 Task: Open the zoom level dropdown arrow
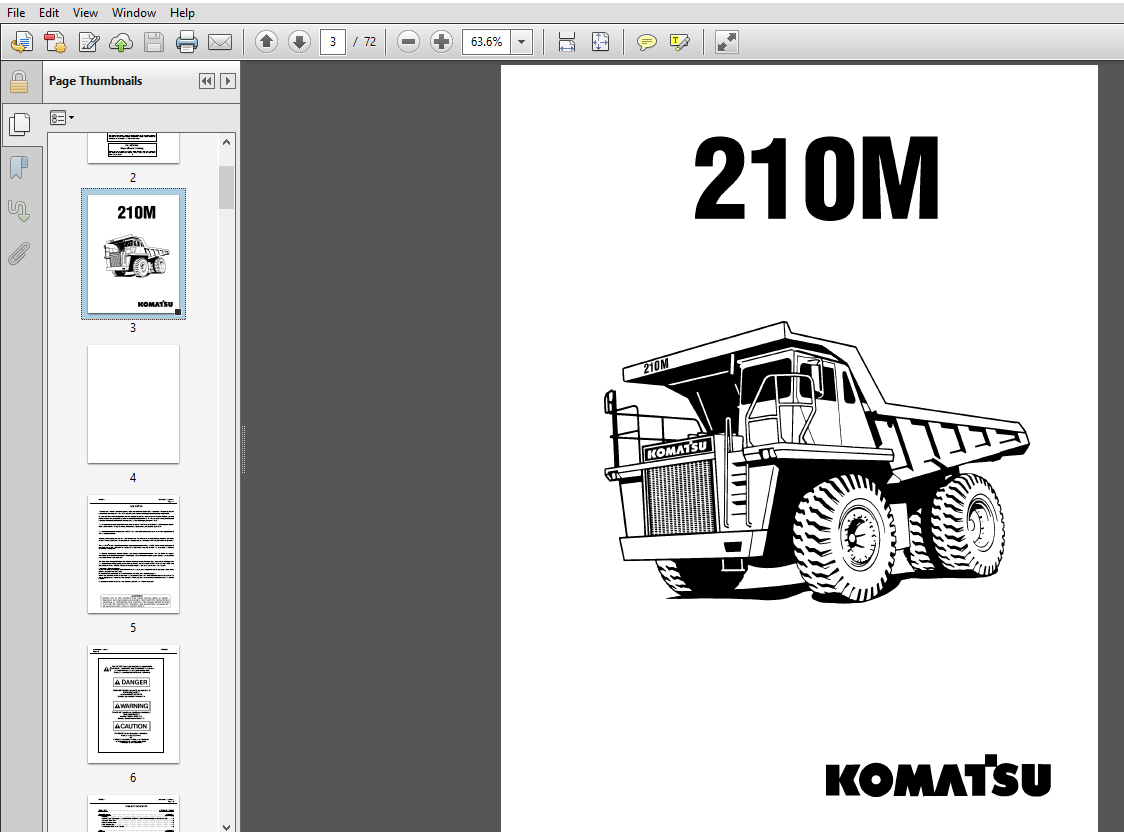tap(522, 42)
